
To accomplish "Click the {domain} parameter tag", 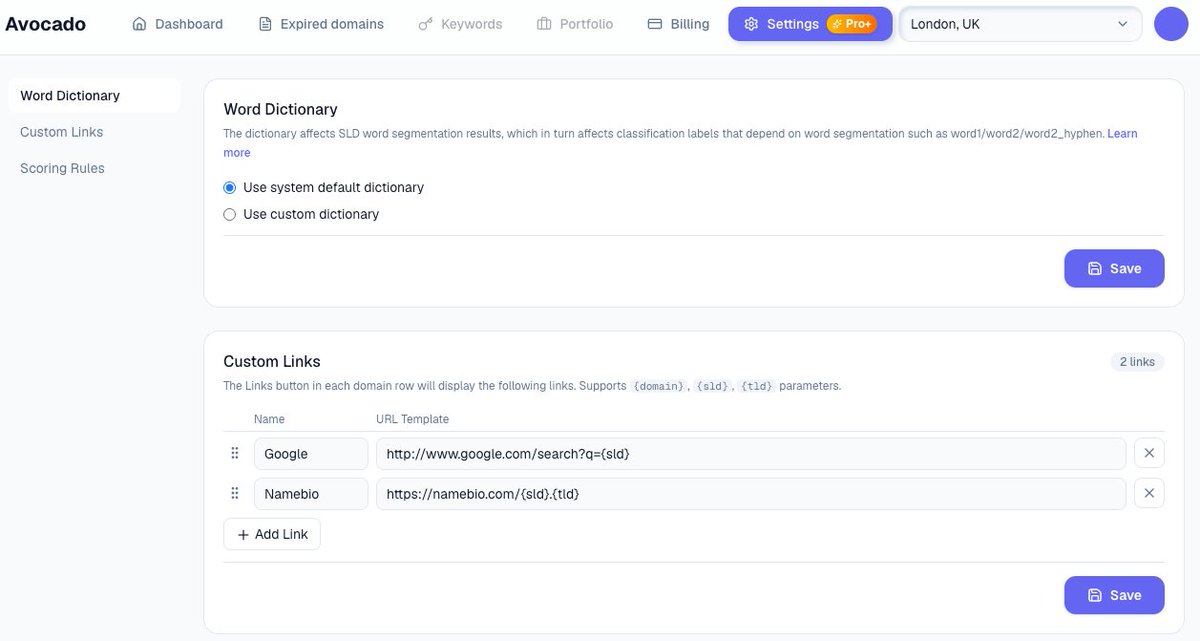I will coord(658,386).
